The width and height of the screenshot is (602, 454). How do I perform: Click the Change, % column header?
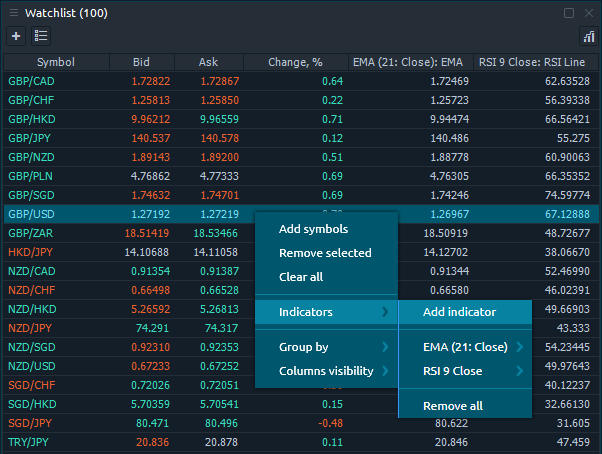295,62
